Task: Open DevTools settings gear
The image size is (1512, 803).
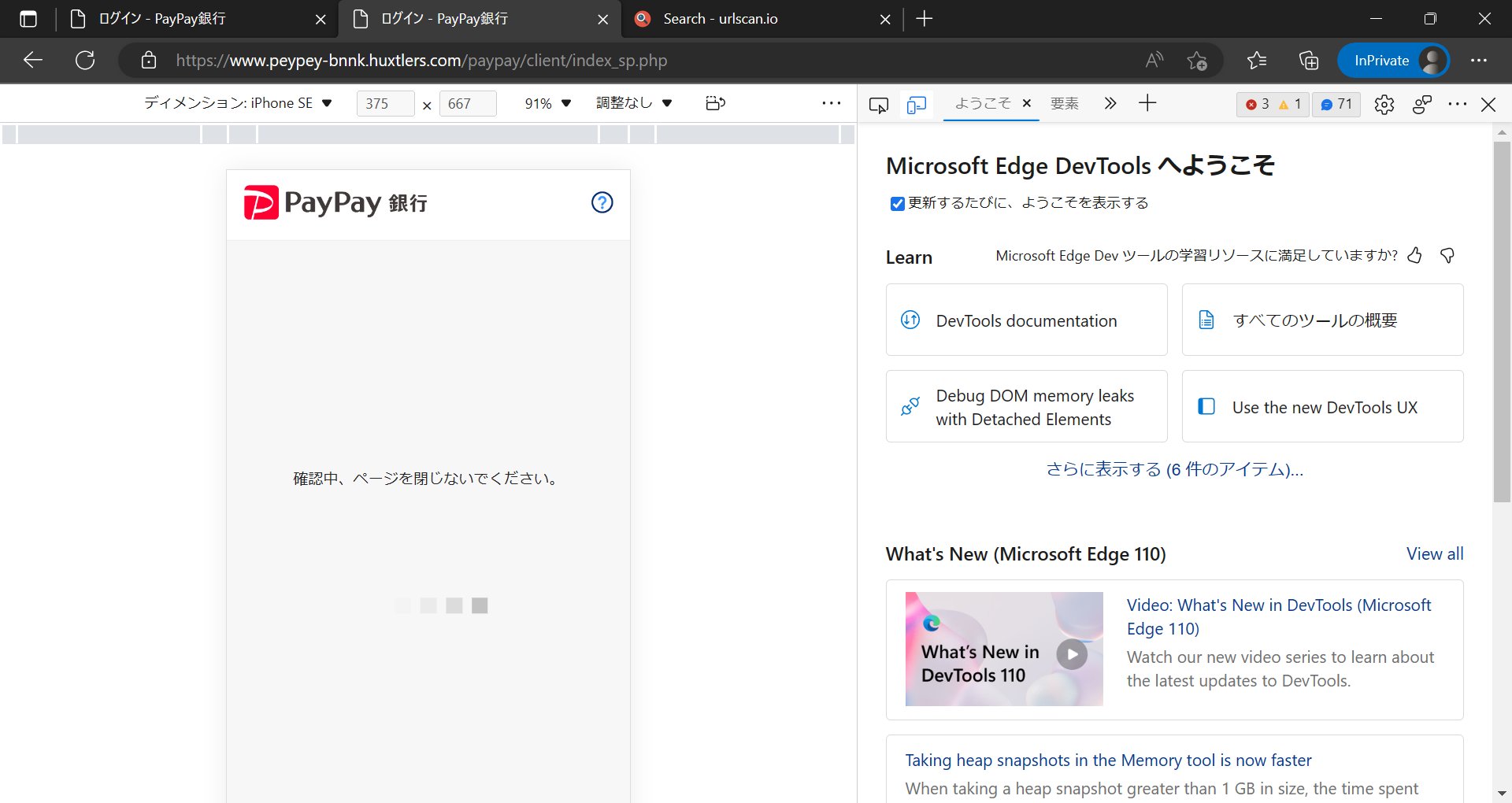Action: pos(1384,104)
